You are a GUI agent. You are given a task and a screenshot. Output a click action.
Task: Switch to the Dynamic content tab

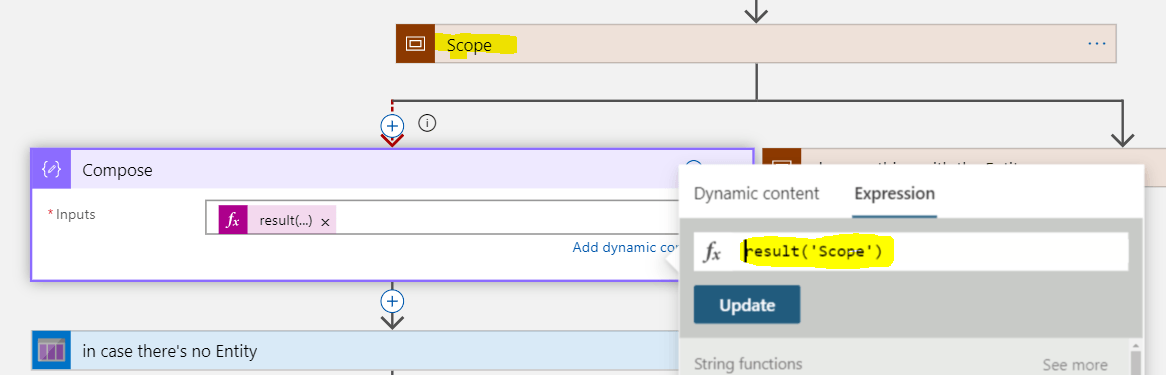tap(756, 193)
